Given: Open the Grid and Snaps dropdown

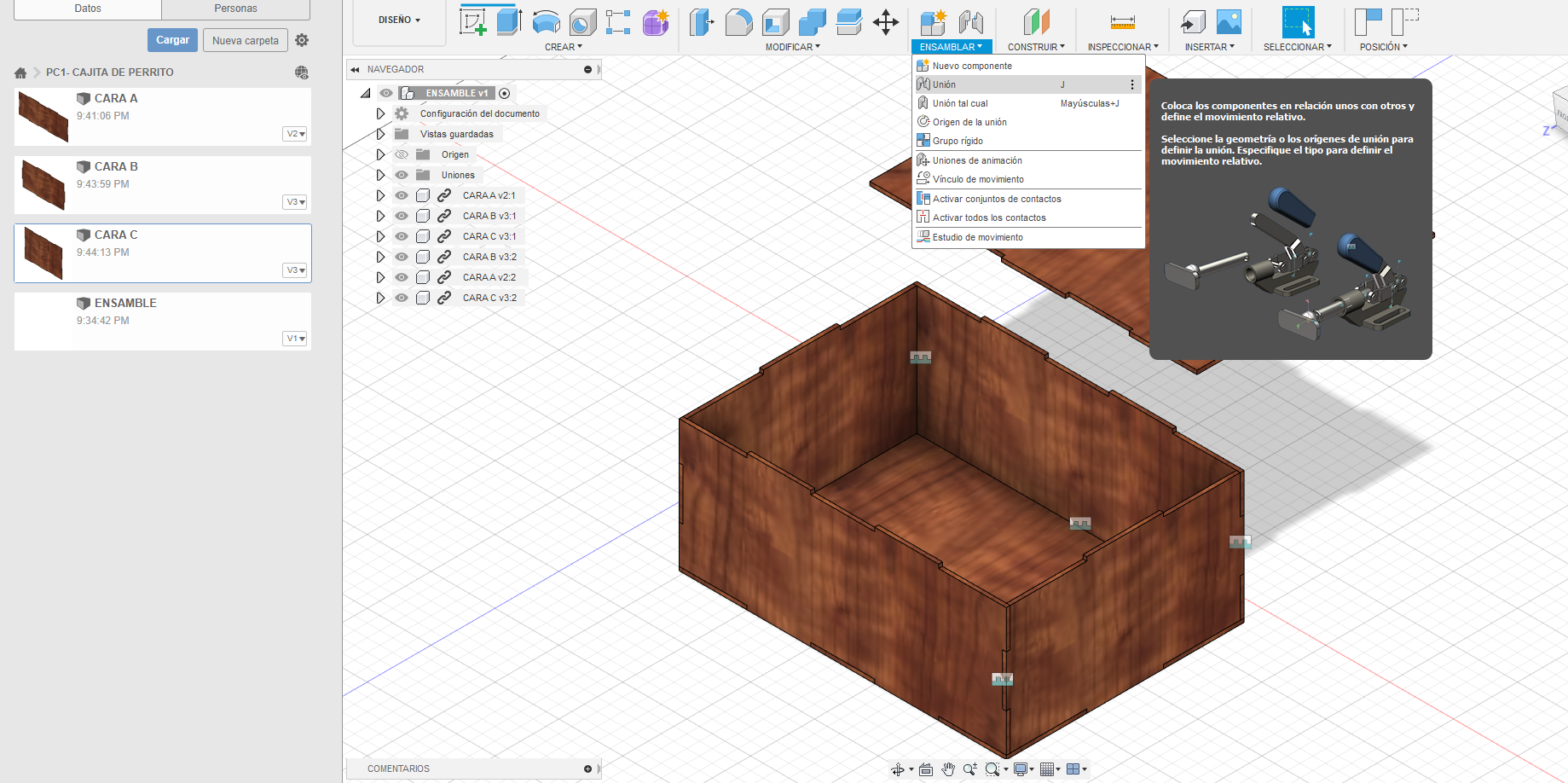Looking at the screenshot, I should pos(1050,769).
